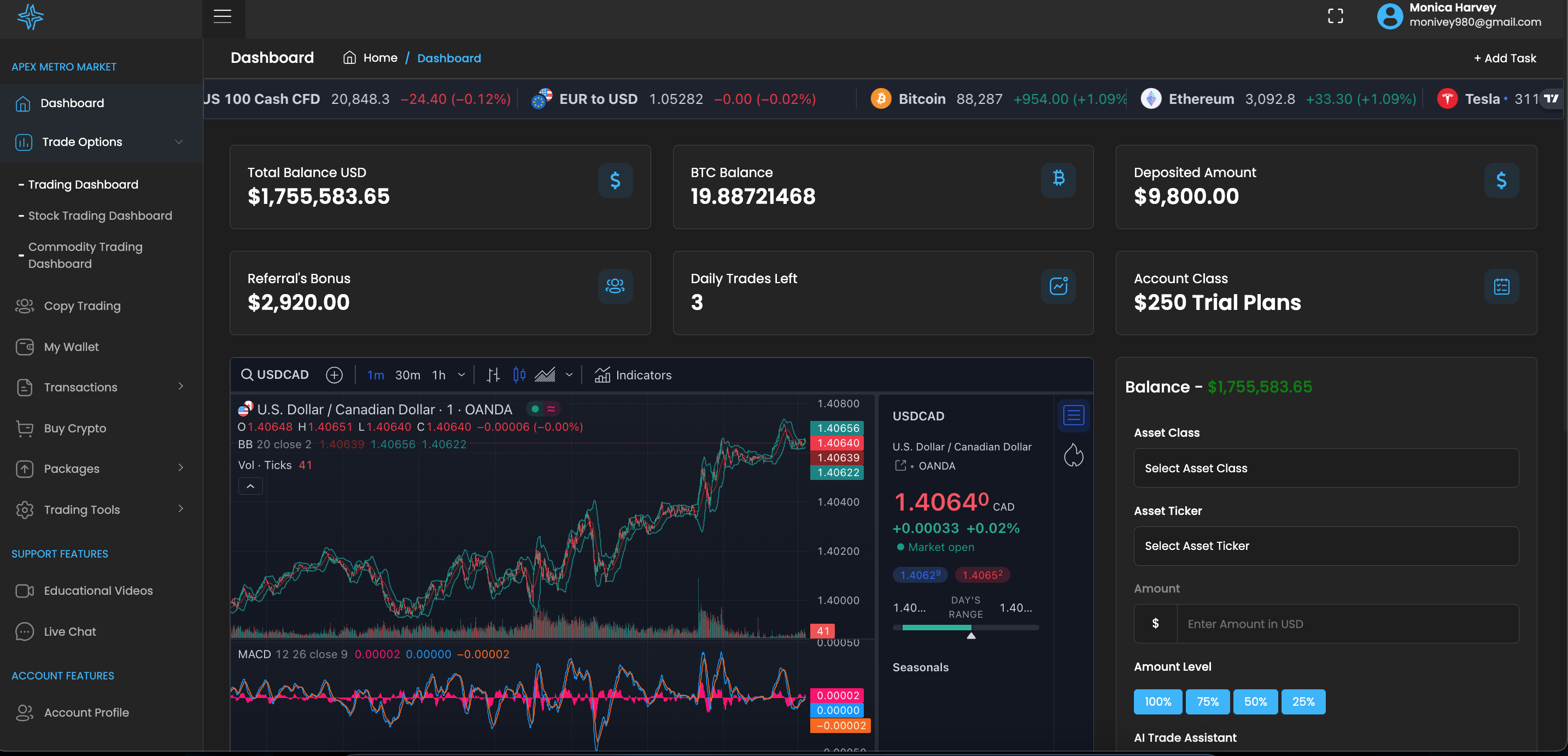The image size is (1568, 756).
Task: Open the Indicators menu
Action: pyautogui.click(x=633, y=375)
